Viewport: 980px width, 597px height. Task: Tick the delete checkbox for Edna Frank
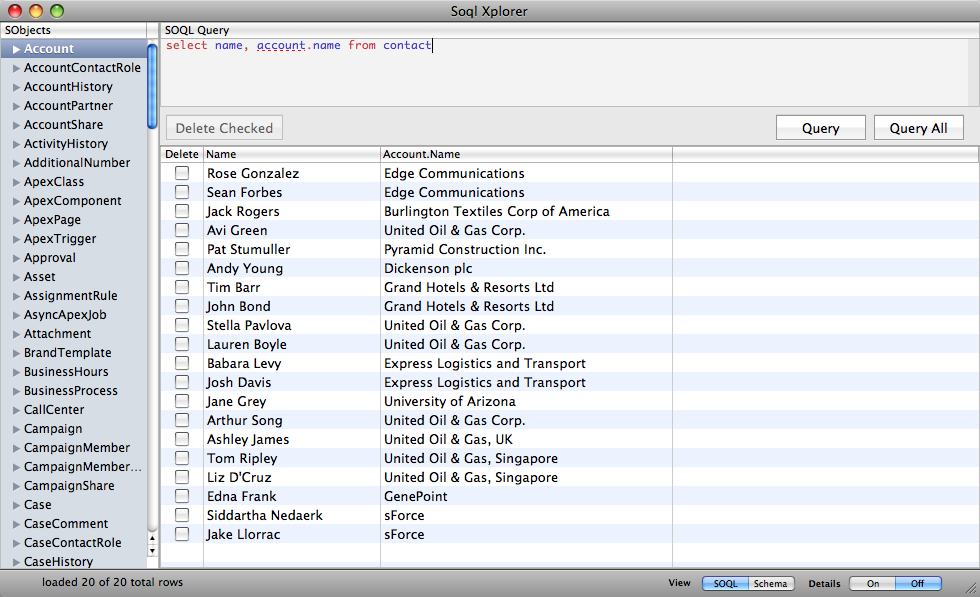click(x=182, y=496)
